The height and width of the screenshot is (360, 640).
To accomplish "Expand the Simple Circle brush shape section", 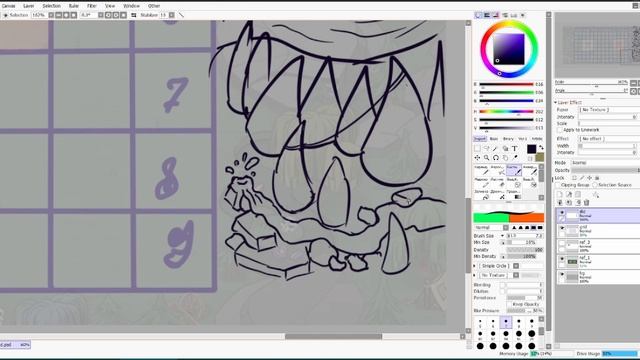I will (475, 266).
